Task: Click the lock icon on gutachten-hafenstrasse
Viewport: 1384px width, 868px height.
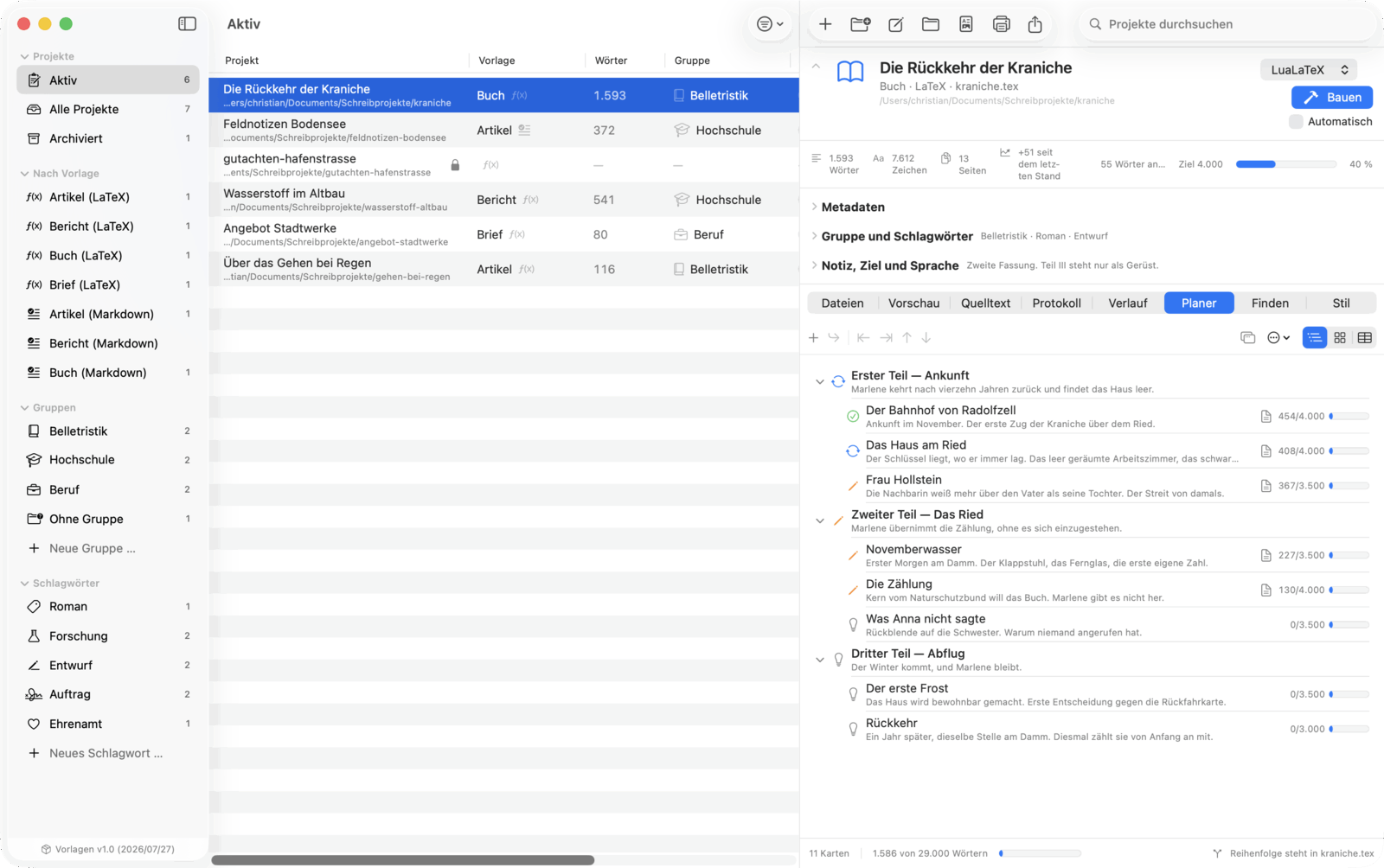Action: pyautogui.click(x=455, y=165)
